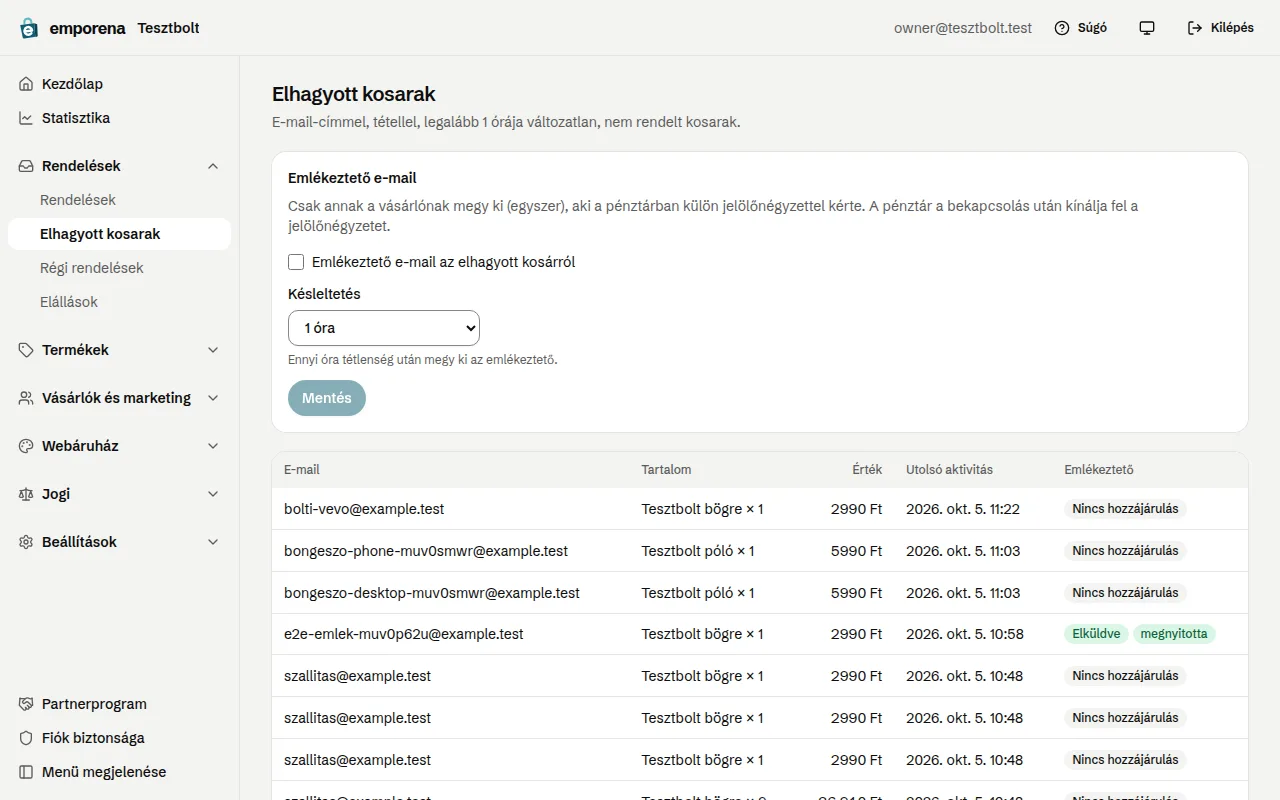1280x800 pixels.
Task: Enable Emlékeztető e-mail az elhagyott kosárról checkbox
Action: [x=296, y=262]
